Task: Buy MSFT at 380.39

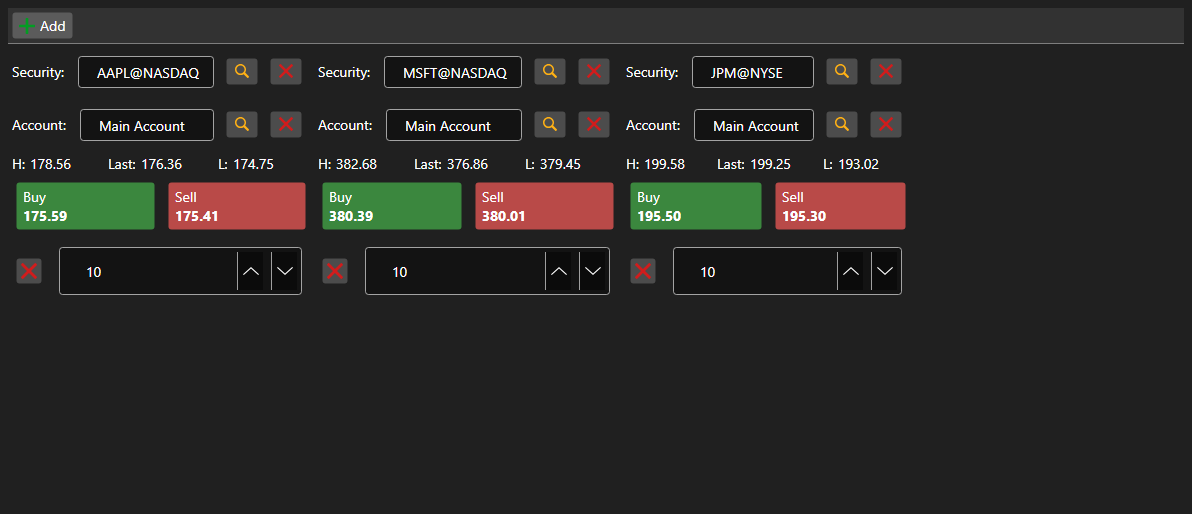Action: tap(392, 206)
